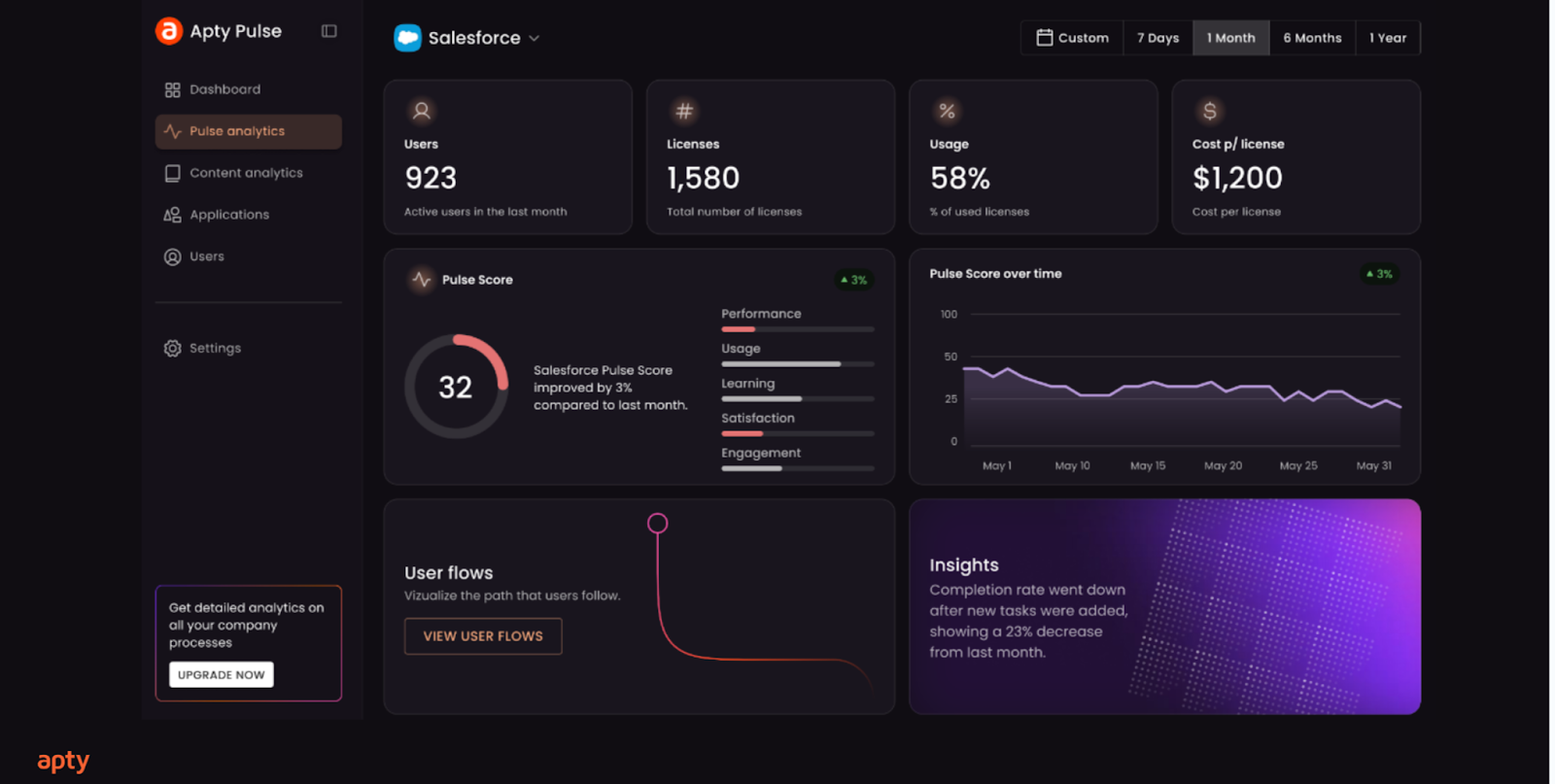Click the pulse icon beside Pulse Score
Viewport: 1555px width, 784px height.
click(422, 279)
